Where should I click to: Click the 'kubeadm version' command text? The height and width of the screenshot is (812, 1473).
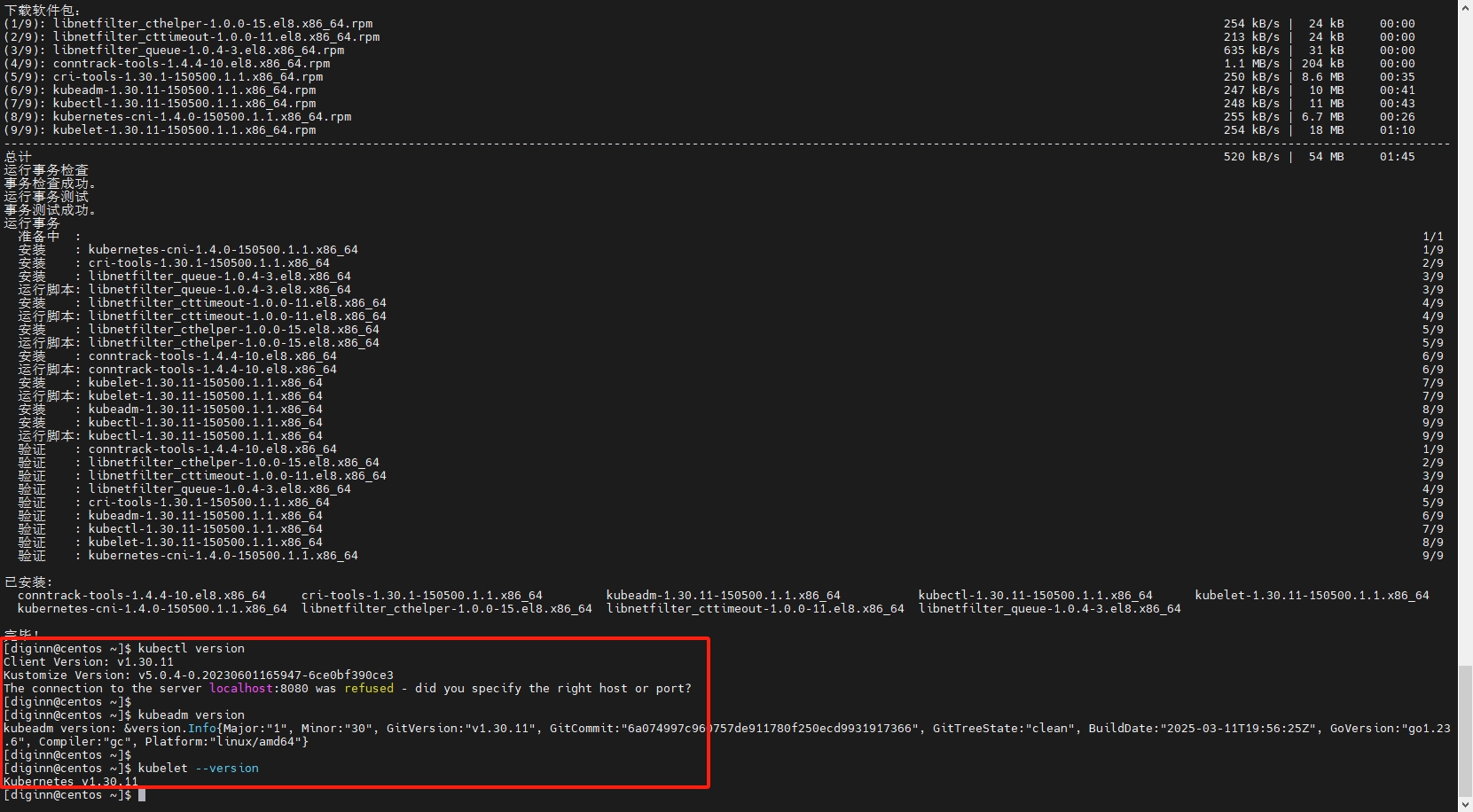tap(191, 715)
